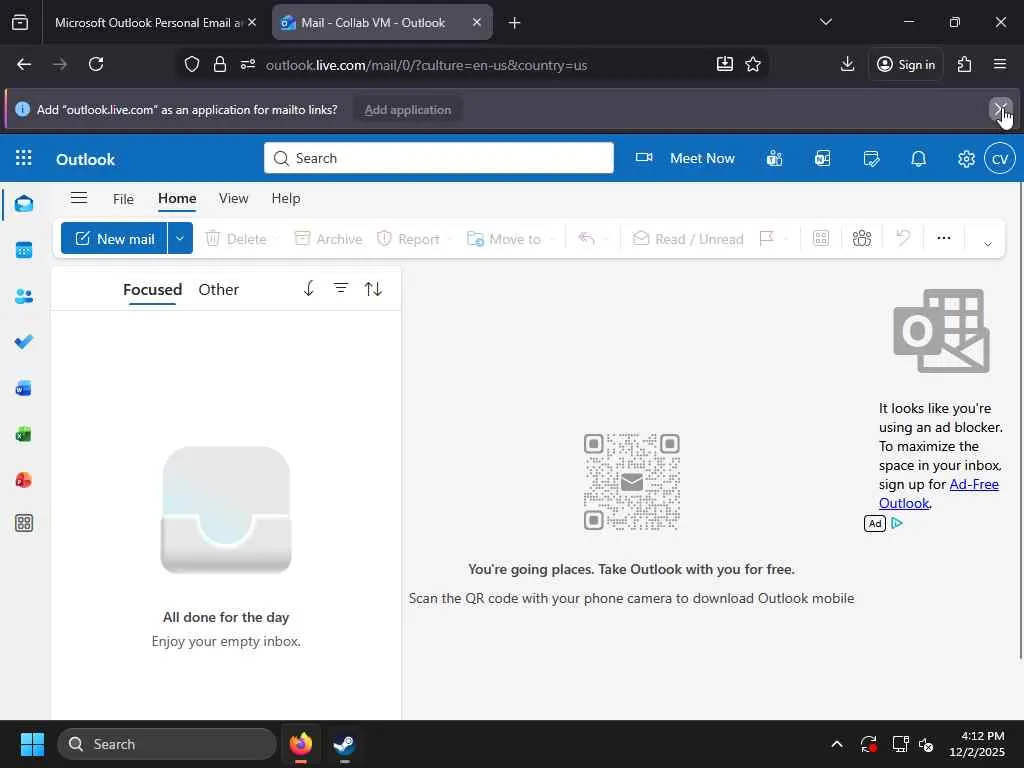
Task: Open Mail from the left sidebar
Action: [24, 204]
